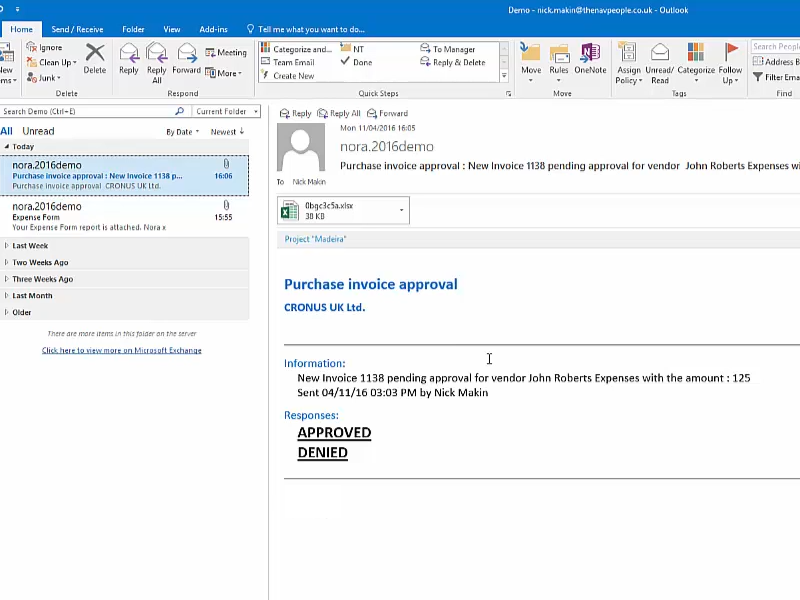Switch to the Home tab
Screen dimensions: 800x600
(21, 29)
